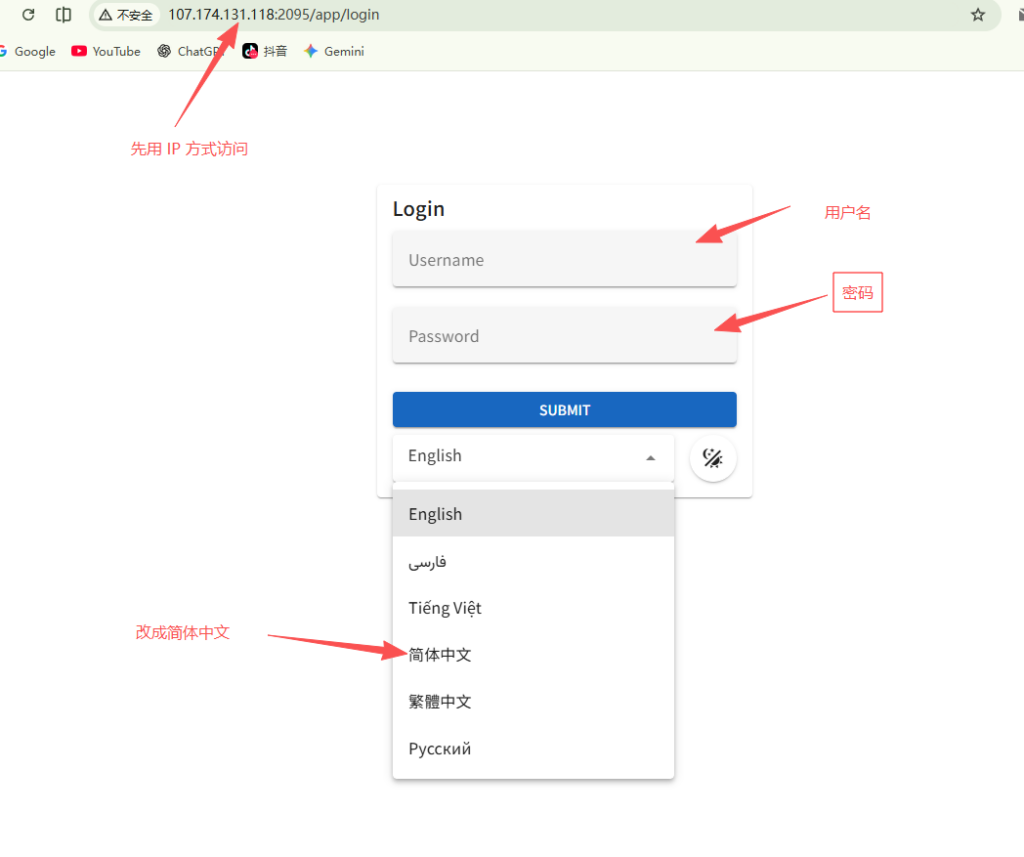1024x857 pixels.
Task: Click into the Password field
Action: [x=564, y=336]
